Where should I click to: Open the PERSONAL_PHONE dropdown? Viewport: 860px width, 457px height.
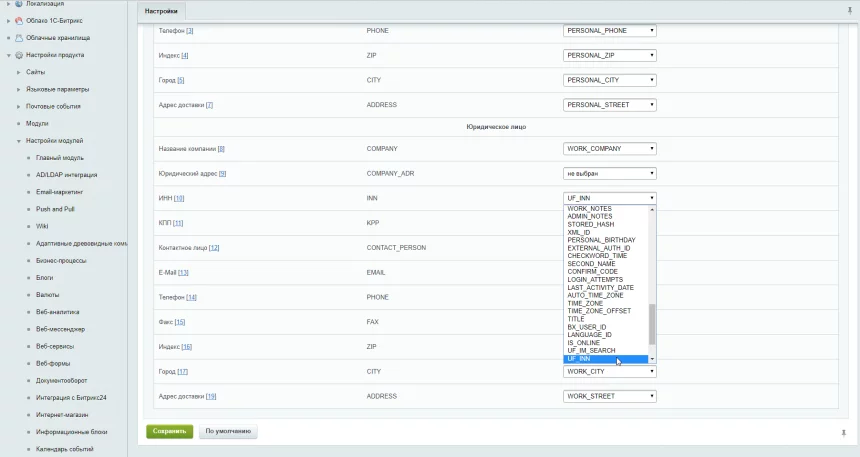click(x=609, y=31)
